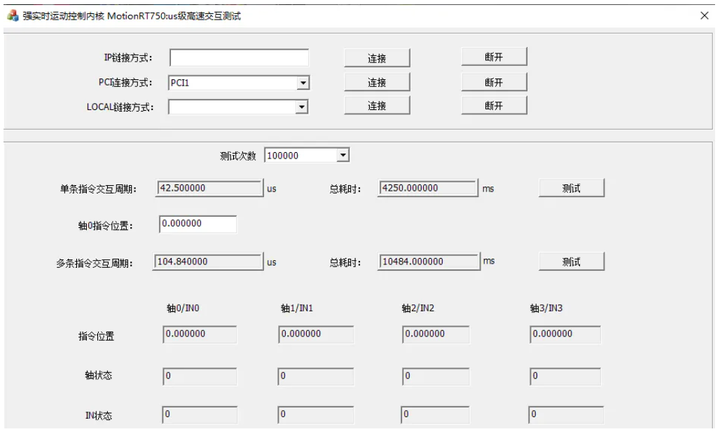720x434 pixels.
Task: Click the IP链接方式 label
Action: pos(128,58)
